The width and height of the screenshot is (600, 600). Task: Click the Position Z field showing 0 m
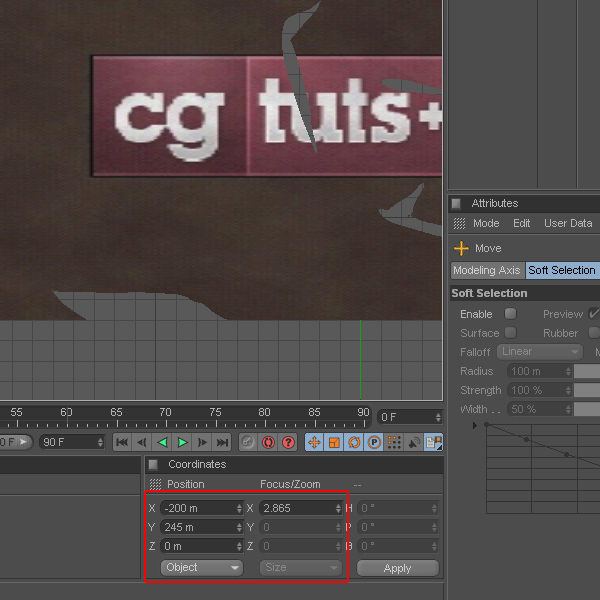click(201, 546)
